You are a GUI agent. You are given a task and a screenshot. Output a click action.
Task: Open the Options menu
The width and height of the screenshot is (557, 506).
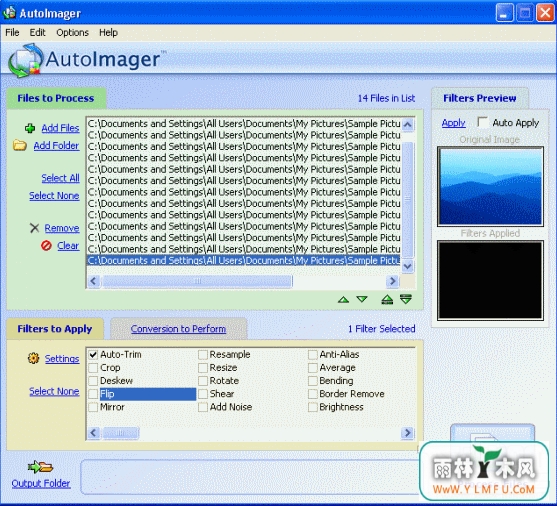point(72,32)
